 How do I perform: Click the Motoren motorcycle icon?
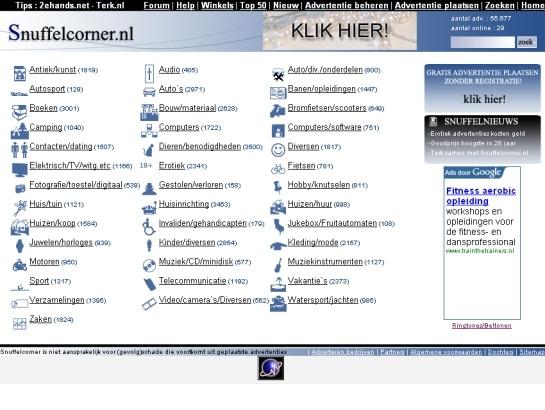tap(19, 265)
